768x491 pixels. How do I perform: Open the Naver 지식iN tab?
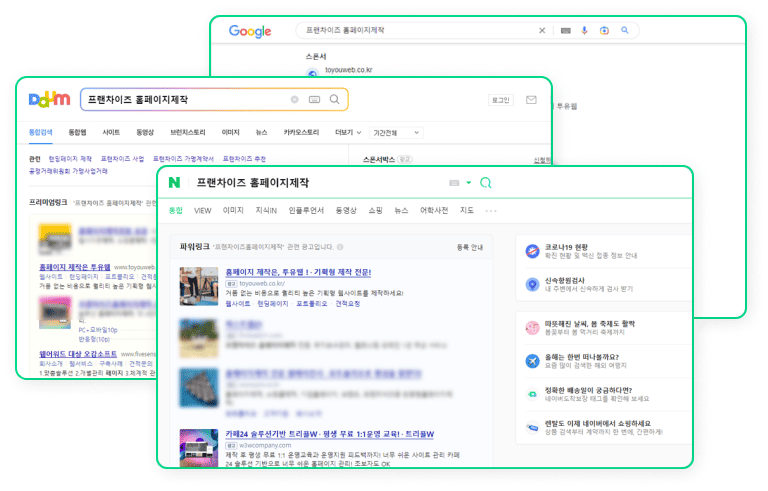point(266,210)
